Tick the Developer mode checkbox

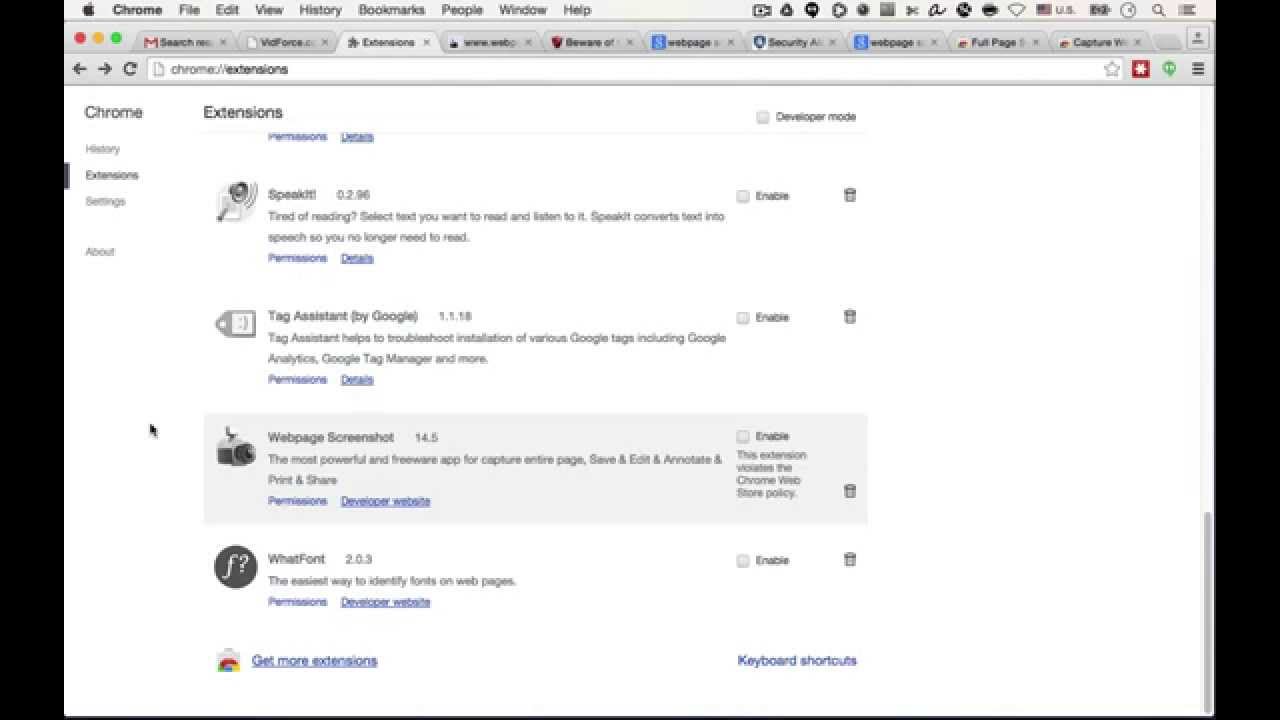(763, 117)
